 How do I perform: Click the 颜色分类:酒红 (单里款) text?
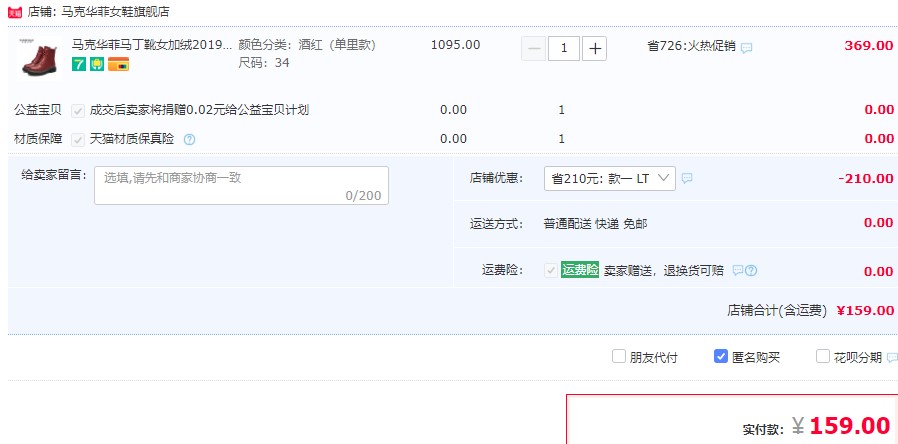(x=307, y=45)
